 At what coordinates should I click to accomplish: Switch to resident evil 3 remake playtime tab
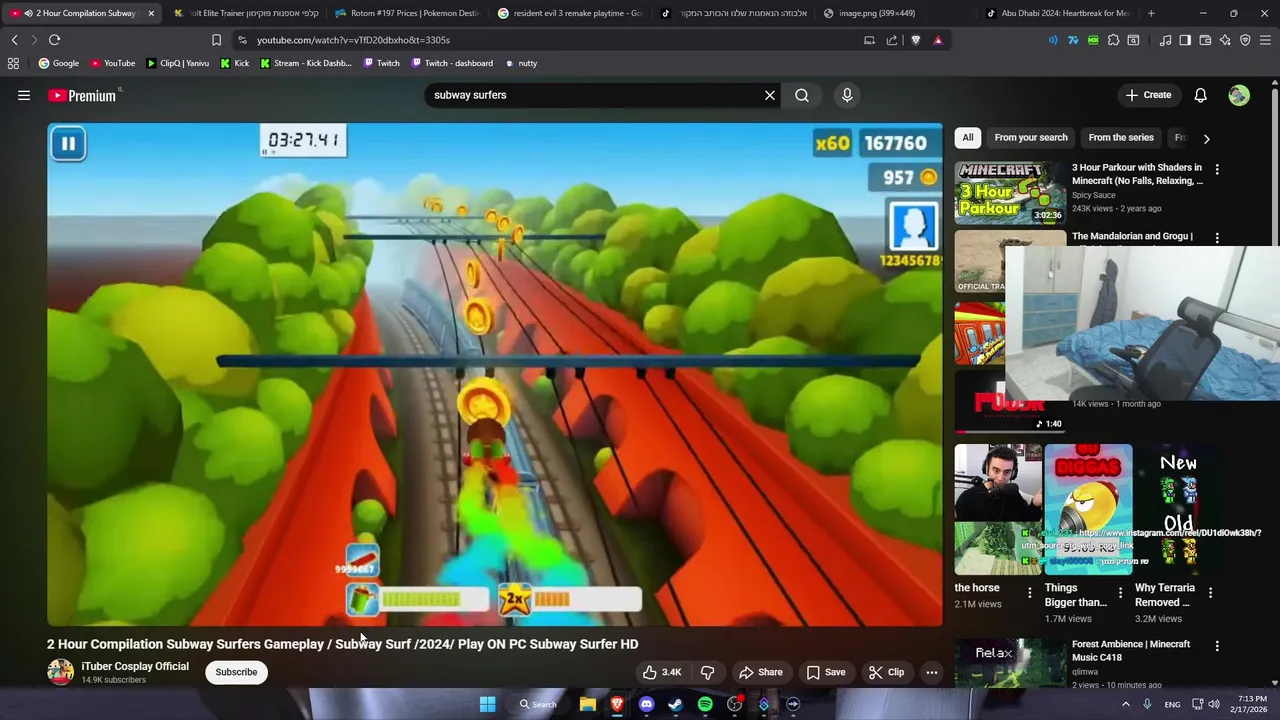pyautogui.click(x=570, y=13)
